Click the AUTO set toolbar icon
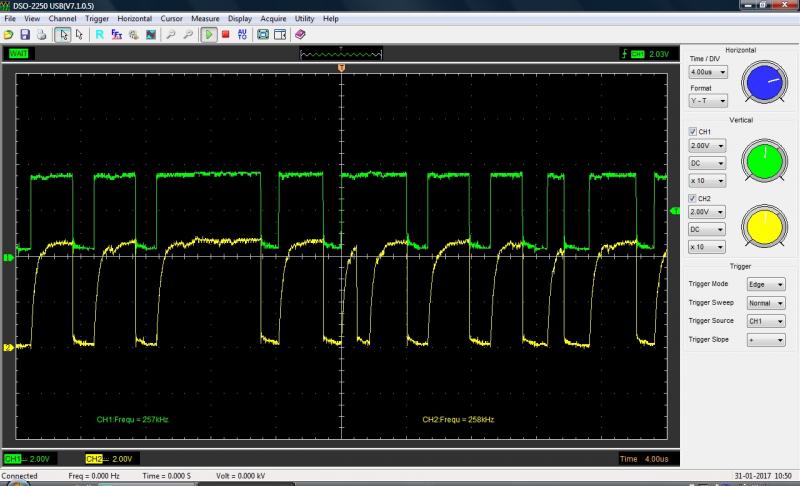This screenshot has width=800, height=486. click(x=242, y=34)
